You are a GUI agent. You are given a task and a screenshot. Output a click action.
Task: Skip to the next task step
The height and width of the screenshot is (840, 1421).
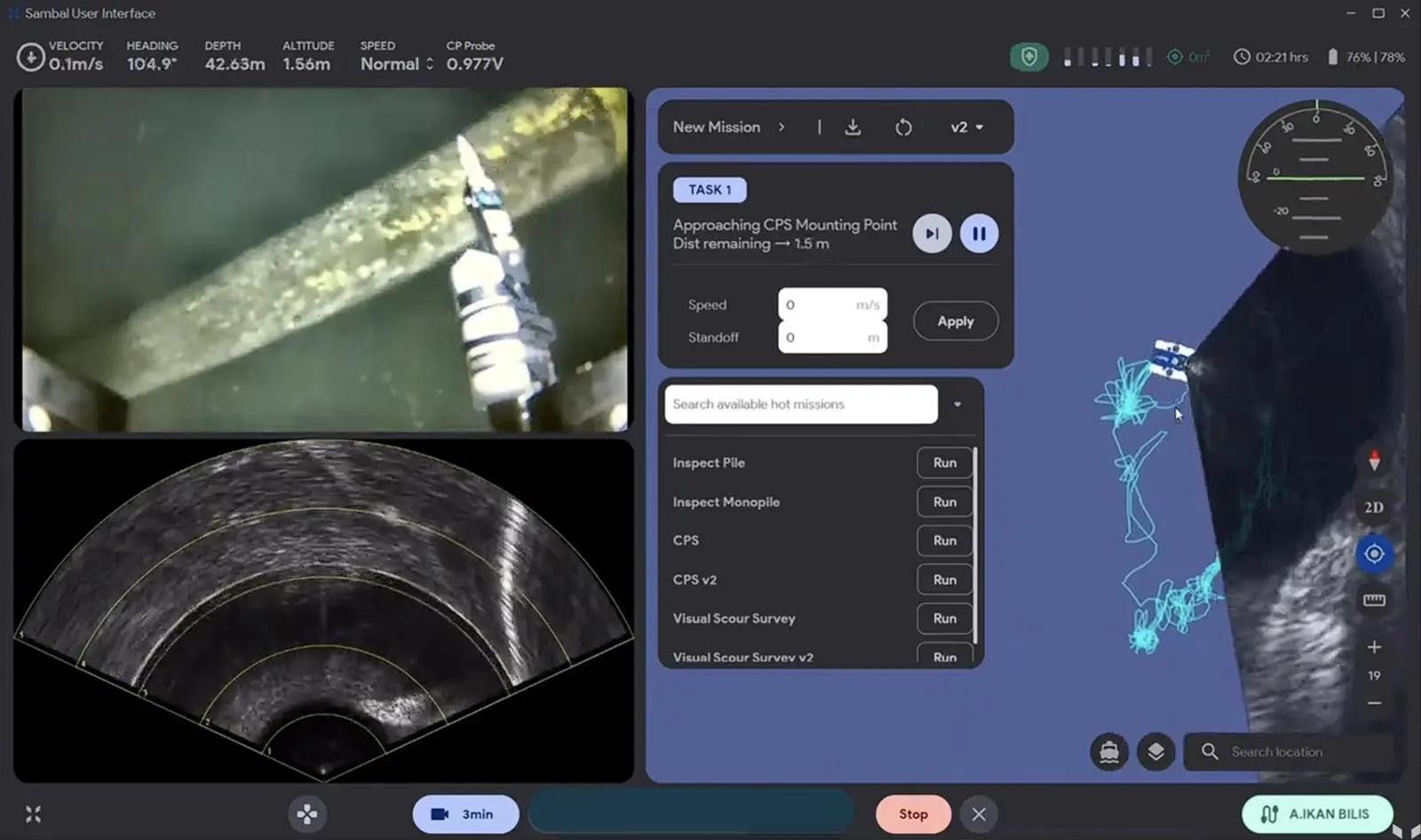pyautogui.click(x=932, y=234)
